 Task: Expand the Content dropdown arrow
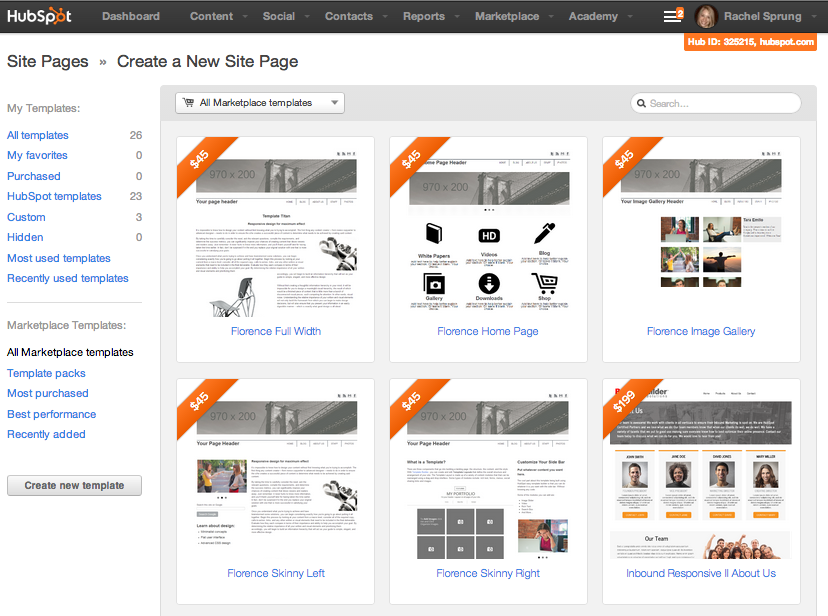pyautogui.click(x=245, y=17)
